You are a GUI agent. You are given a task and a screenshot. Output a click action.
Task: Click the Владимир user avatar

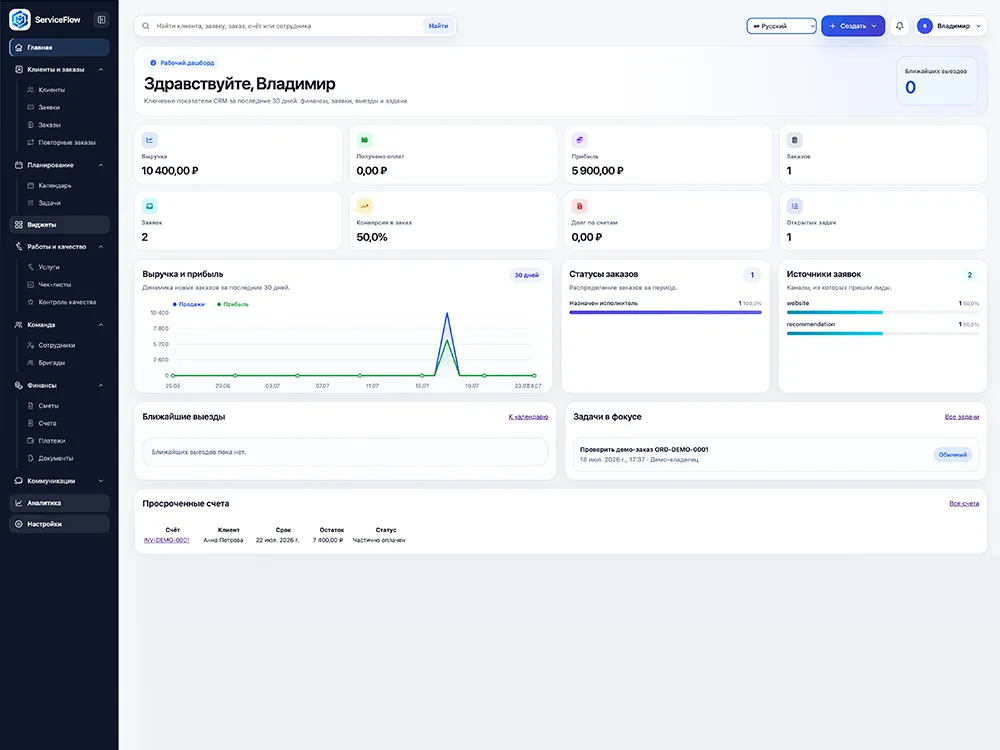(x=925, y=26)
